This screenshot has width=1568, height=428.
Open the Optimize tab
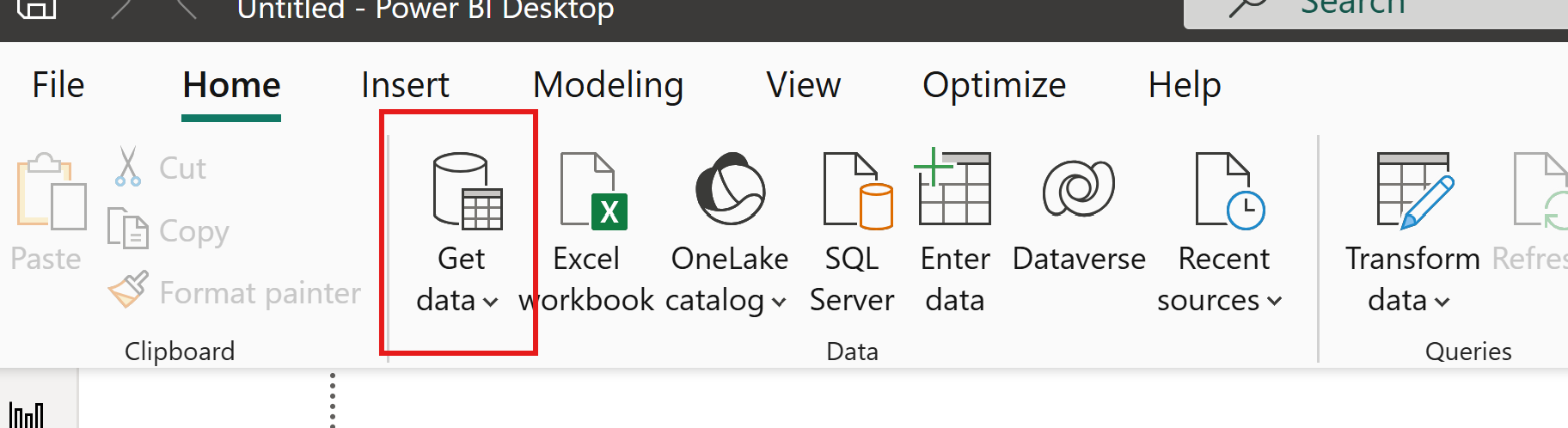[x=994, y=85]
